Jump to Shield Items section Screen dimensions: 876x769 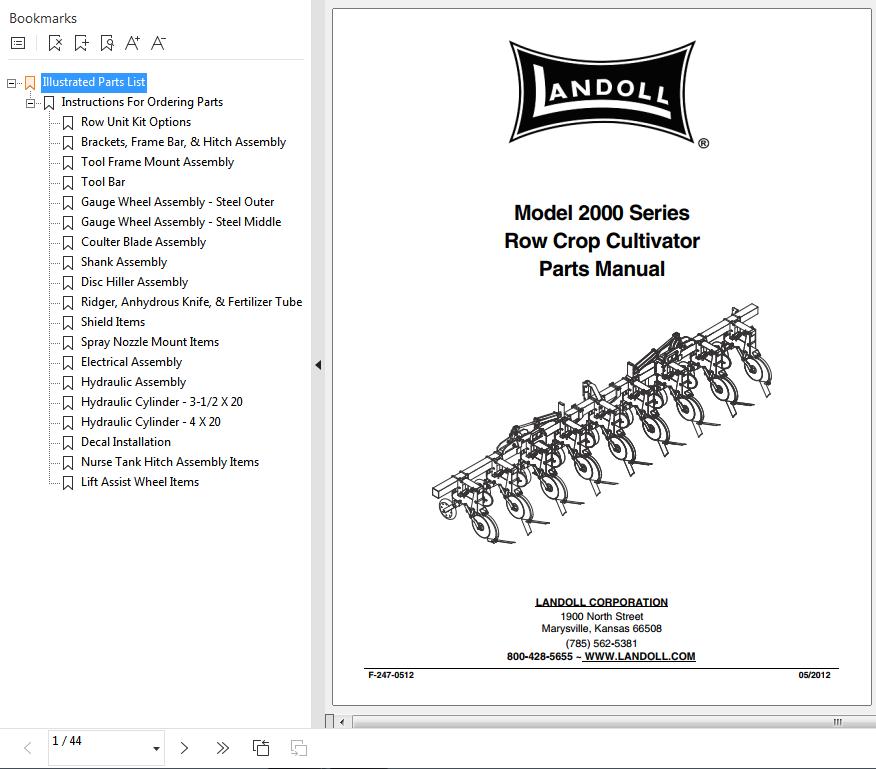pyautogui.click(x=113, y=322)
